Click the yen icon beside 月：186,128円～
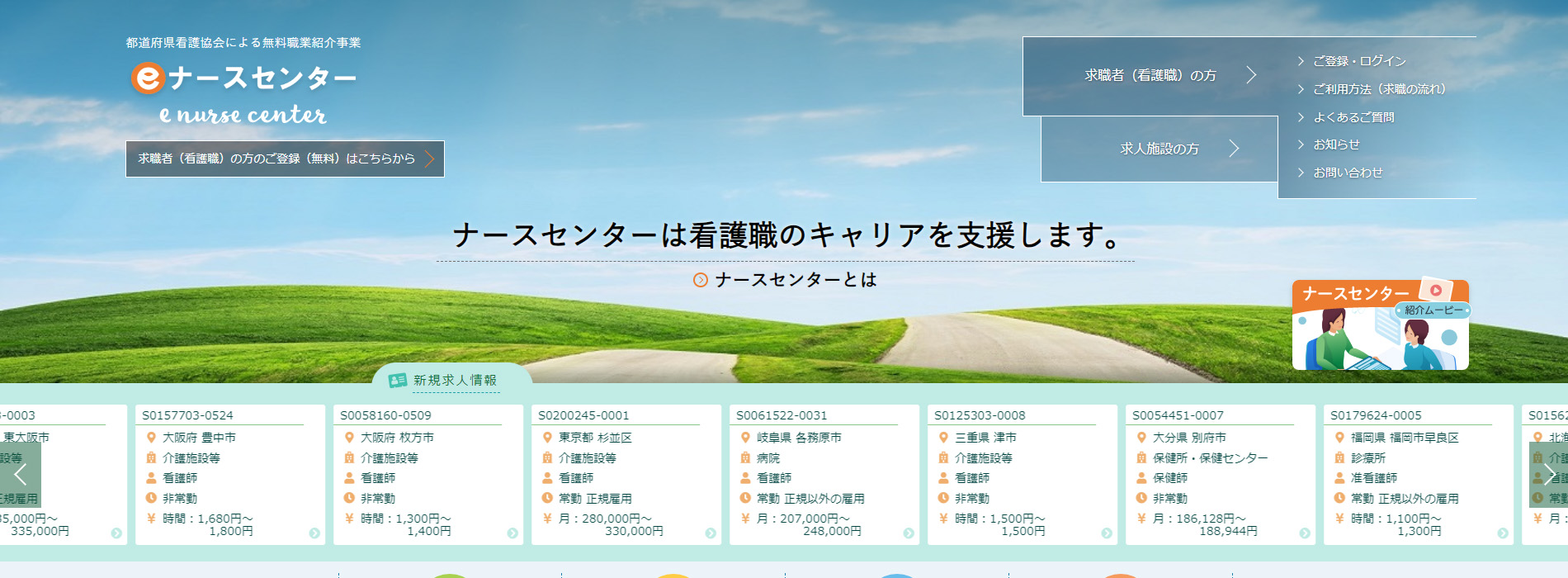Screen dimensions: 1568x578 coord(1141,519)
